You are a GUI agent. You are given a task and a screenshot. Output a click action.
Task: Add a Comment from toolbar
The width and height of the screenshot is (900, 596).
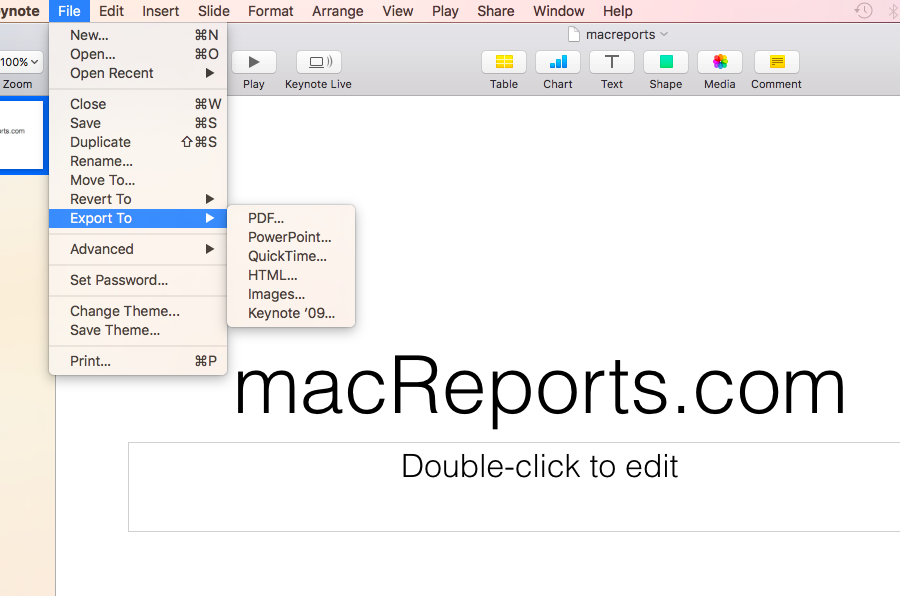click(777, 62)
